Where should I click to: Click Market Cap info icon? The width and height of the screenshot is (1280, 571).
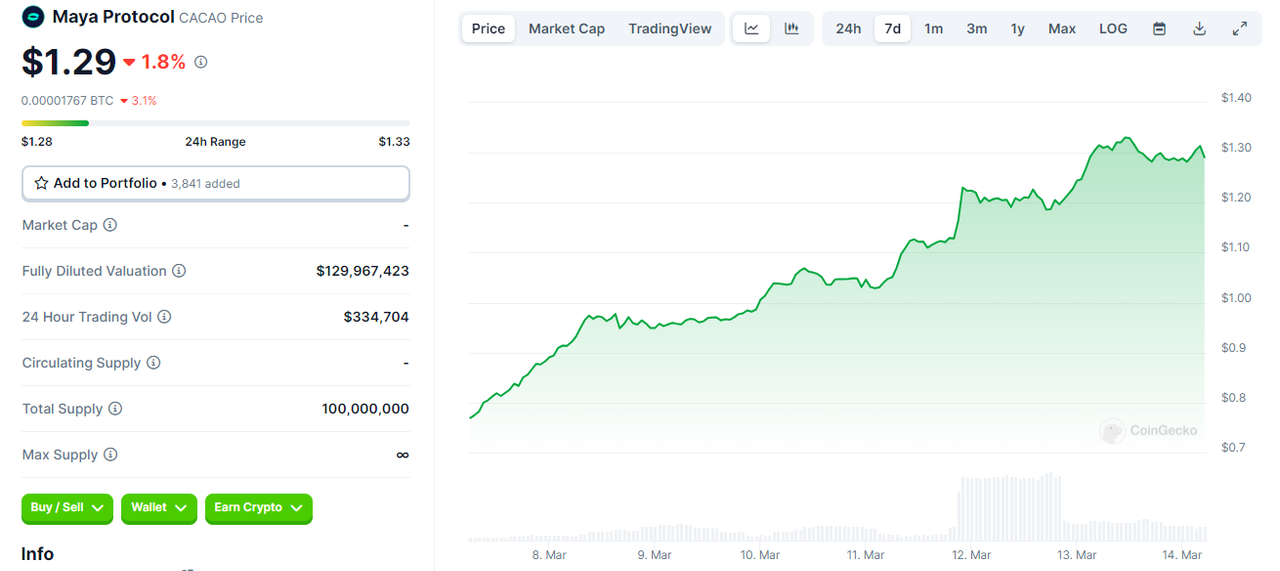point(110,225)
